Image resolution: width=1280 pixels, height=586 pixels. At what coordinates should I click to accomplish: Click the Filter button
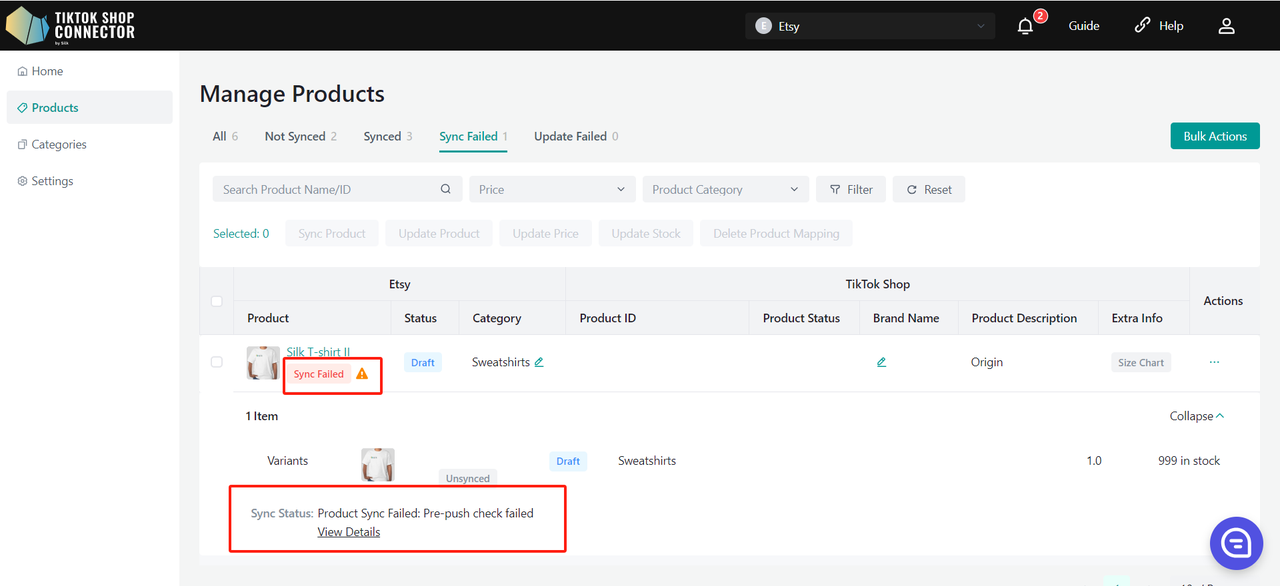[851, 189]
